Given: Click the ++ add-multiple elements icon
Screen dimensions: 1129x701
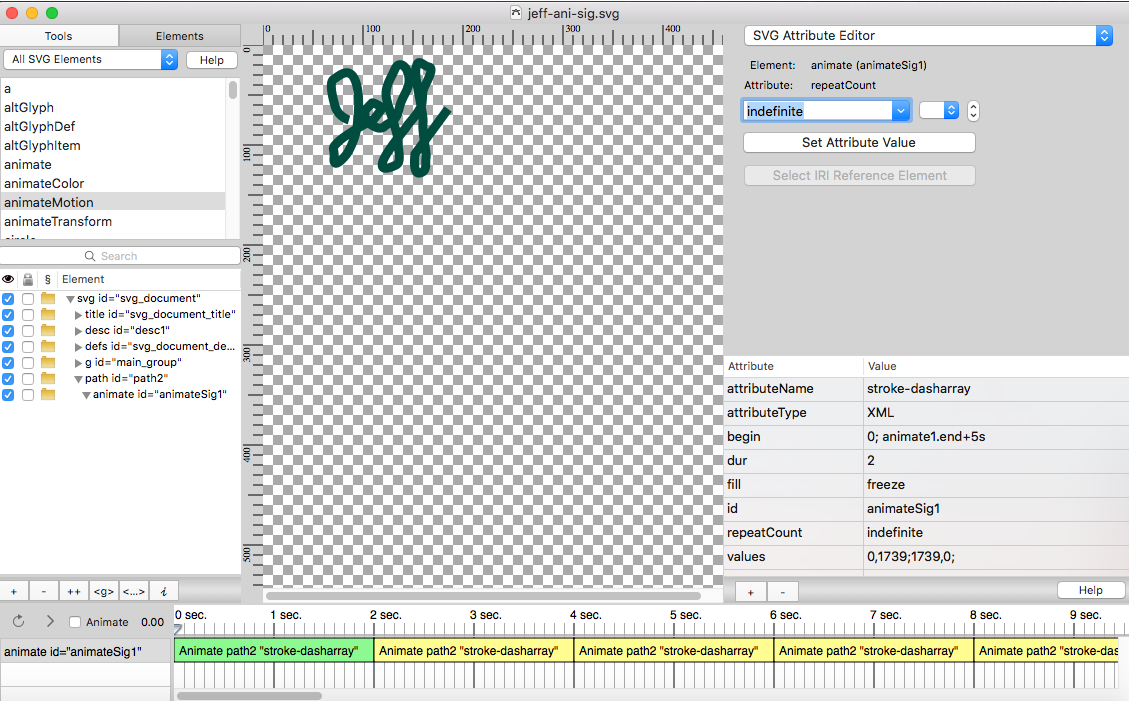Looking at the screenshot, I should coord(73,591).
